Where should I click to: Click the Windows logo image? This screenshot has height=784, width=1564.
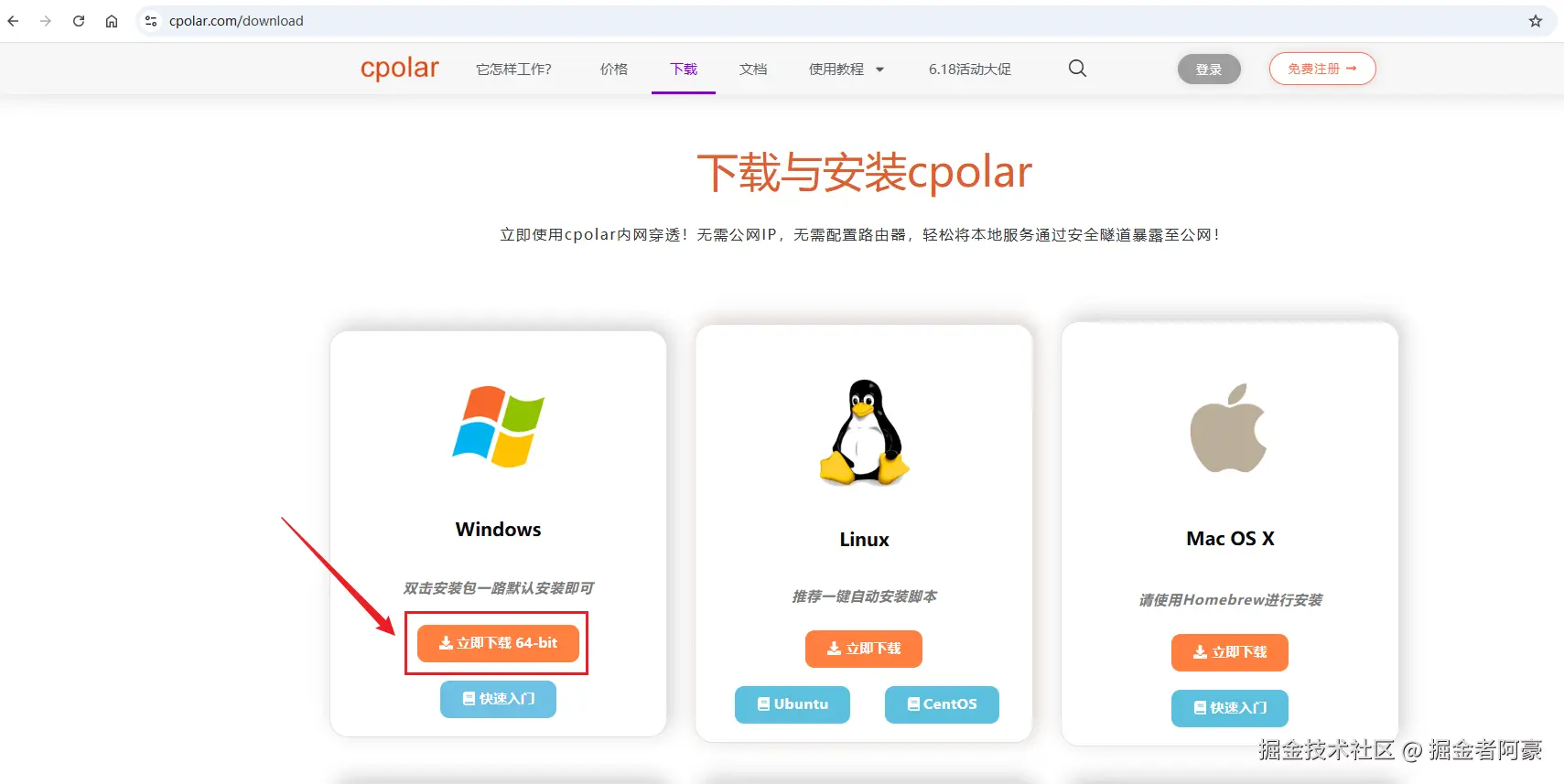[x=498, y=426]
